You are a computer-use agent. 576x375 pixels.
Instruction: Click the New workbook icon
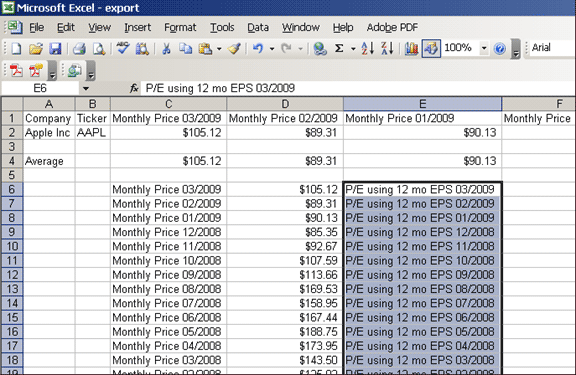tap(16, 48)
